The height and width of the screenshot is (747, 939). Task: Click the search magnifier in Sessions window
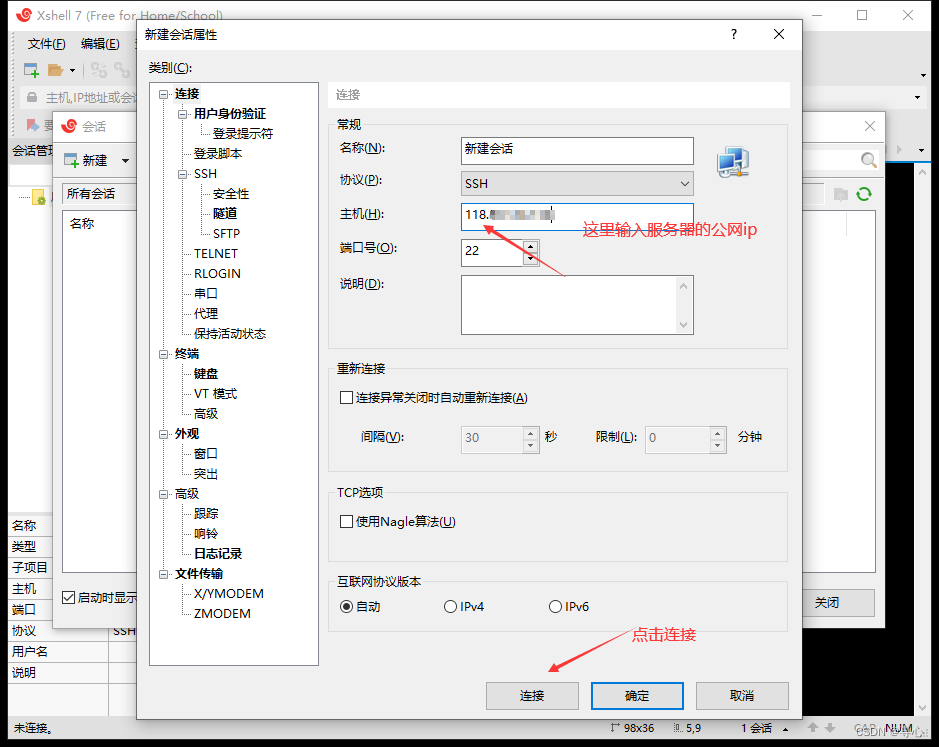[868, 159]
